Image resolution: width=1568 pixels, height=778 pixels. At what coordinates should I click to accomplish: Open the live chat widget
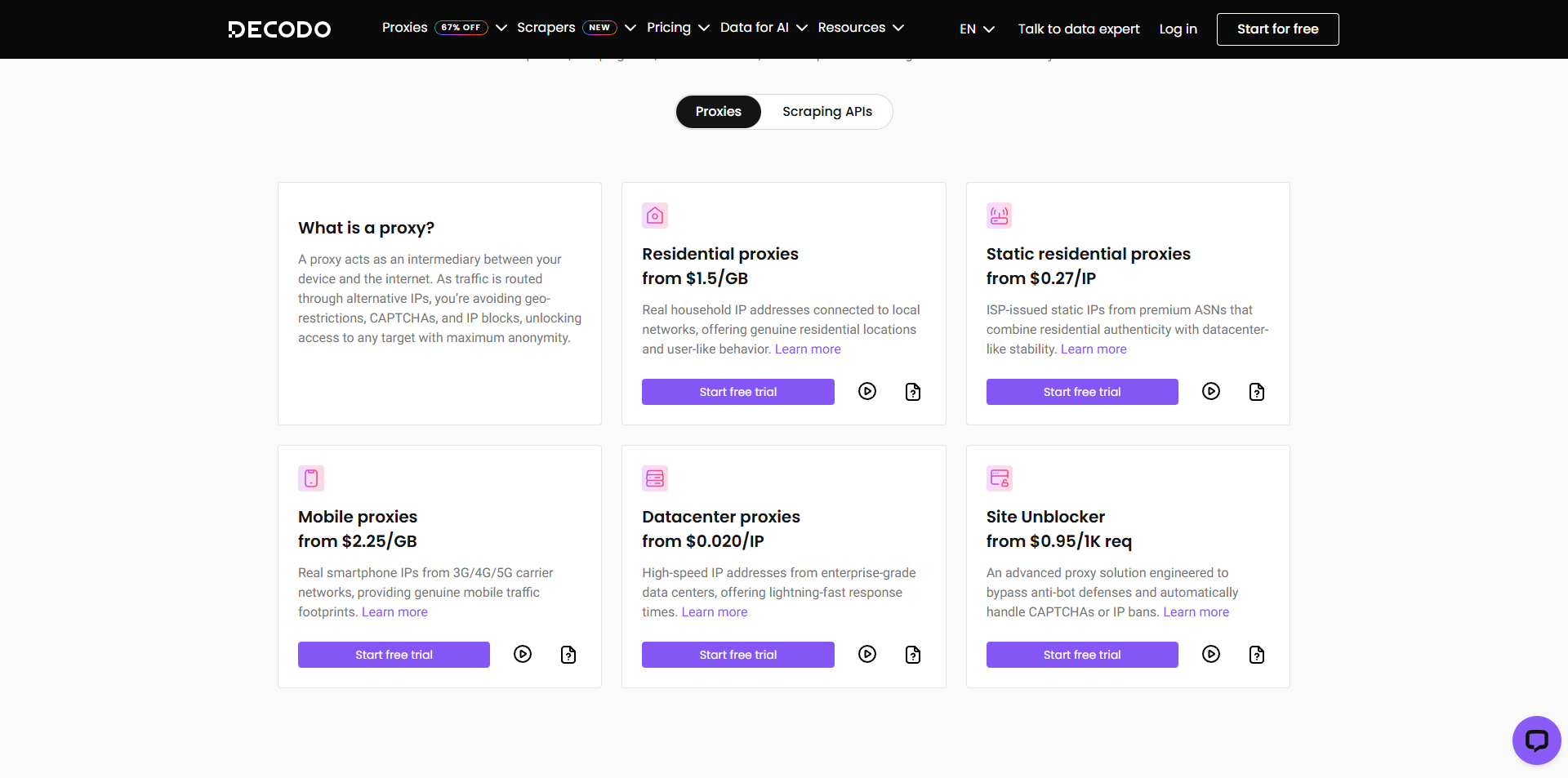click(x=1536, y=740)
